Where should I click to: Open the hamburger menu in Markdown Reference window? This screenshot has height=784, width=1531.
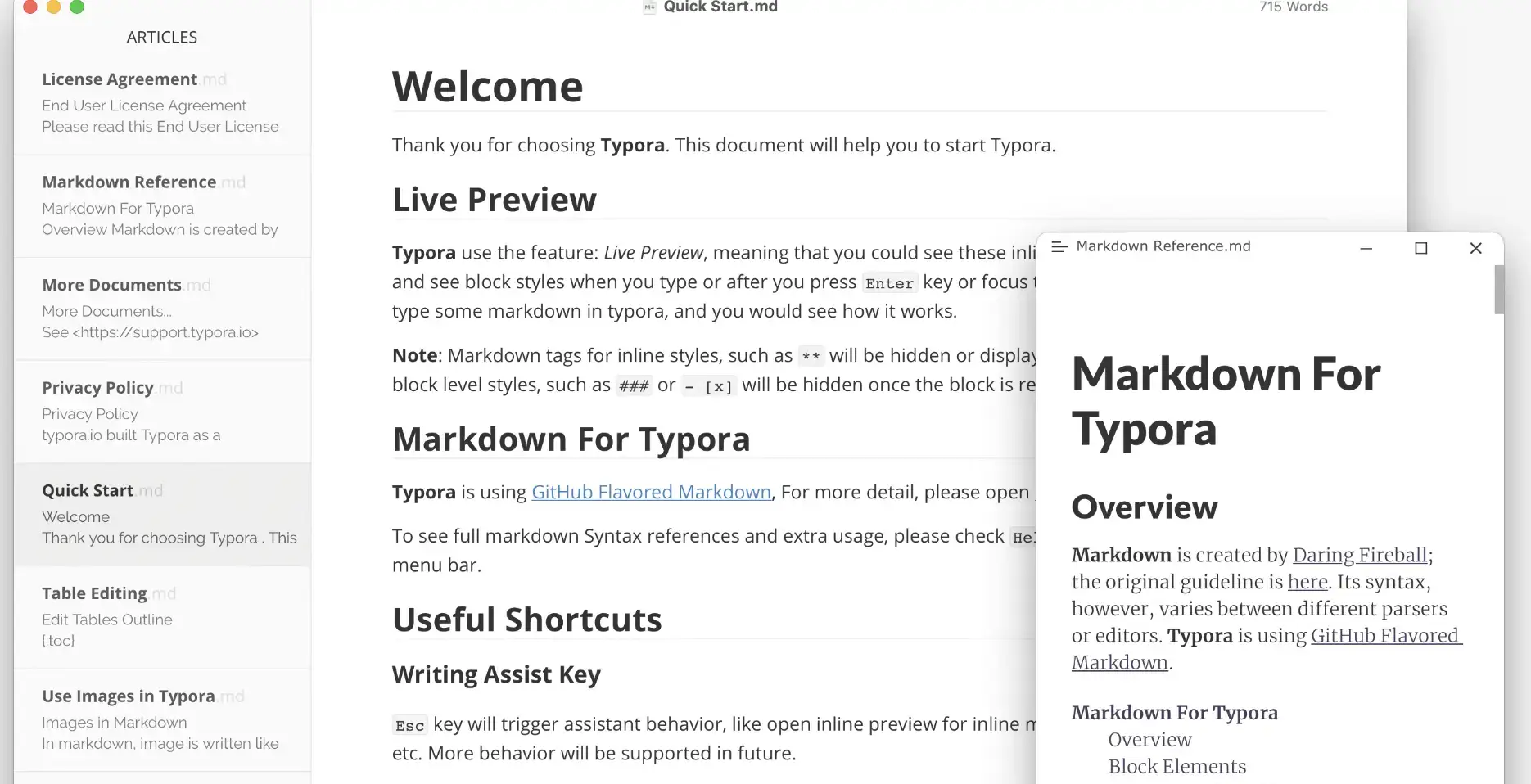[1059, 246]
